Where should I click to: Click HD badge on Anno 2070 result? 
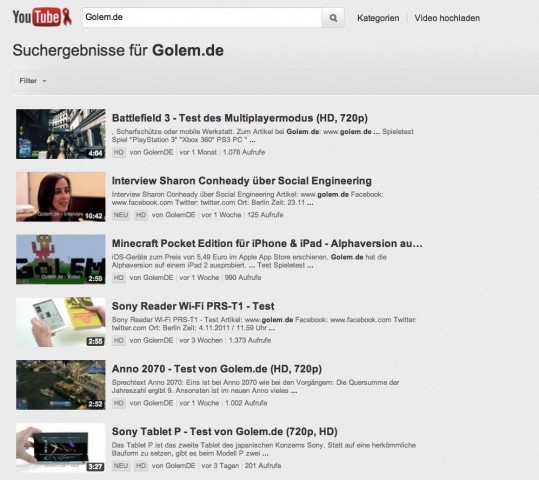tap(119, 403)
